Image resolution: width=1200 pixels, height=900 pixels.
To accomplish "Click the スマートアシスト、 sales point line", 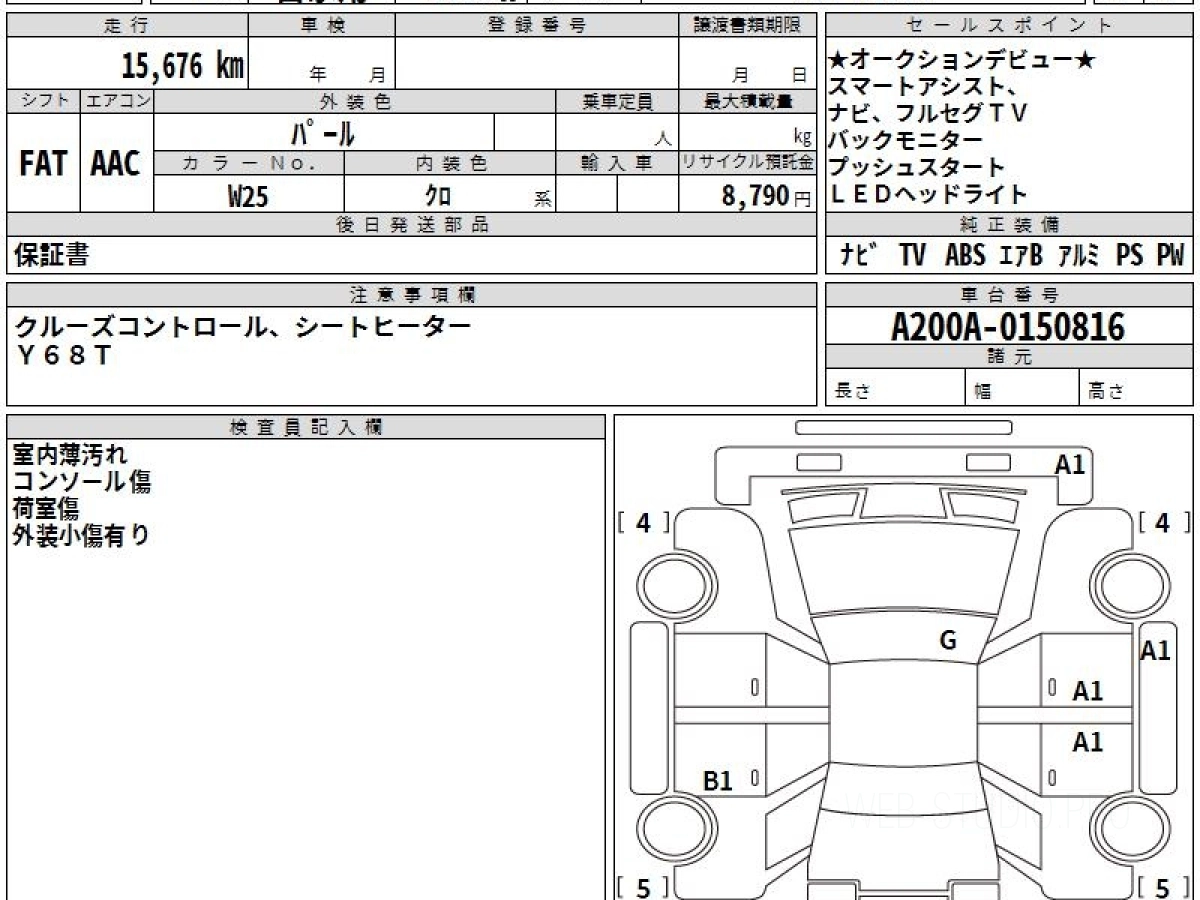I will [922, 87].
